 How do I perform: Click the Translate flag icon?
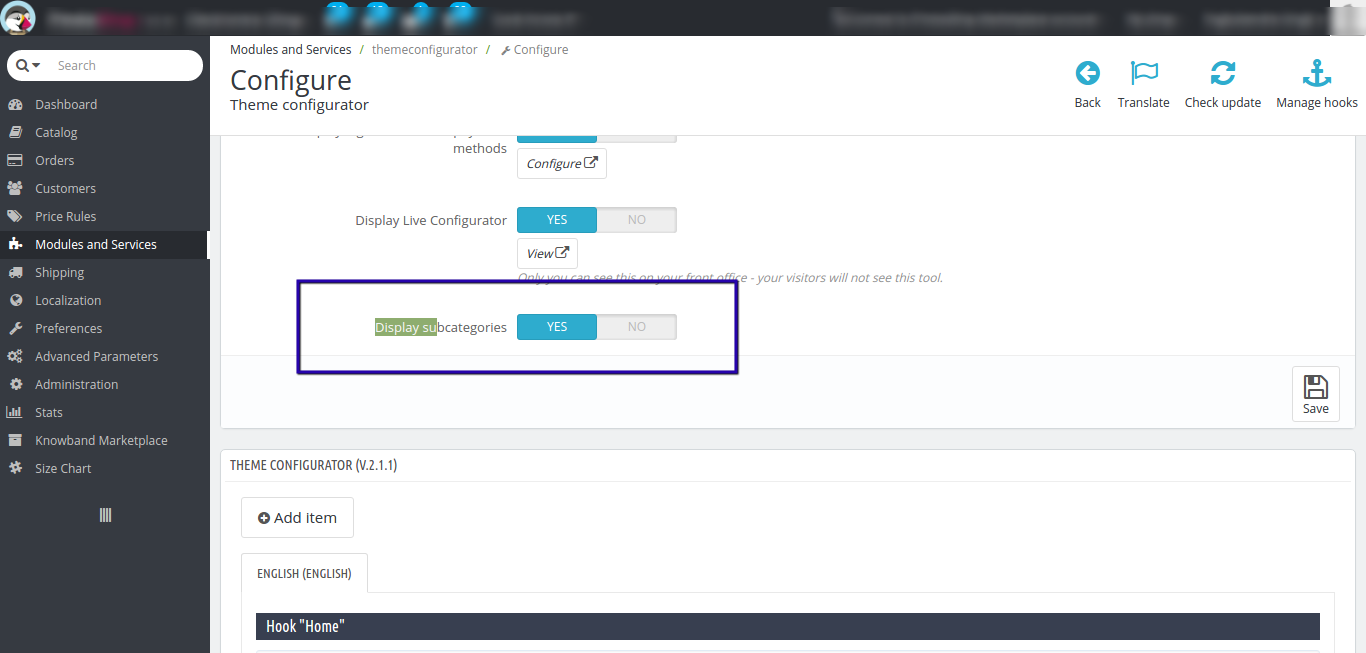[1144, 74]
